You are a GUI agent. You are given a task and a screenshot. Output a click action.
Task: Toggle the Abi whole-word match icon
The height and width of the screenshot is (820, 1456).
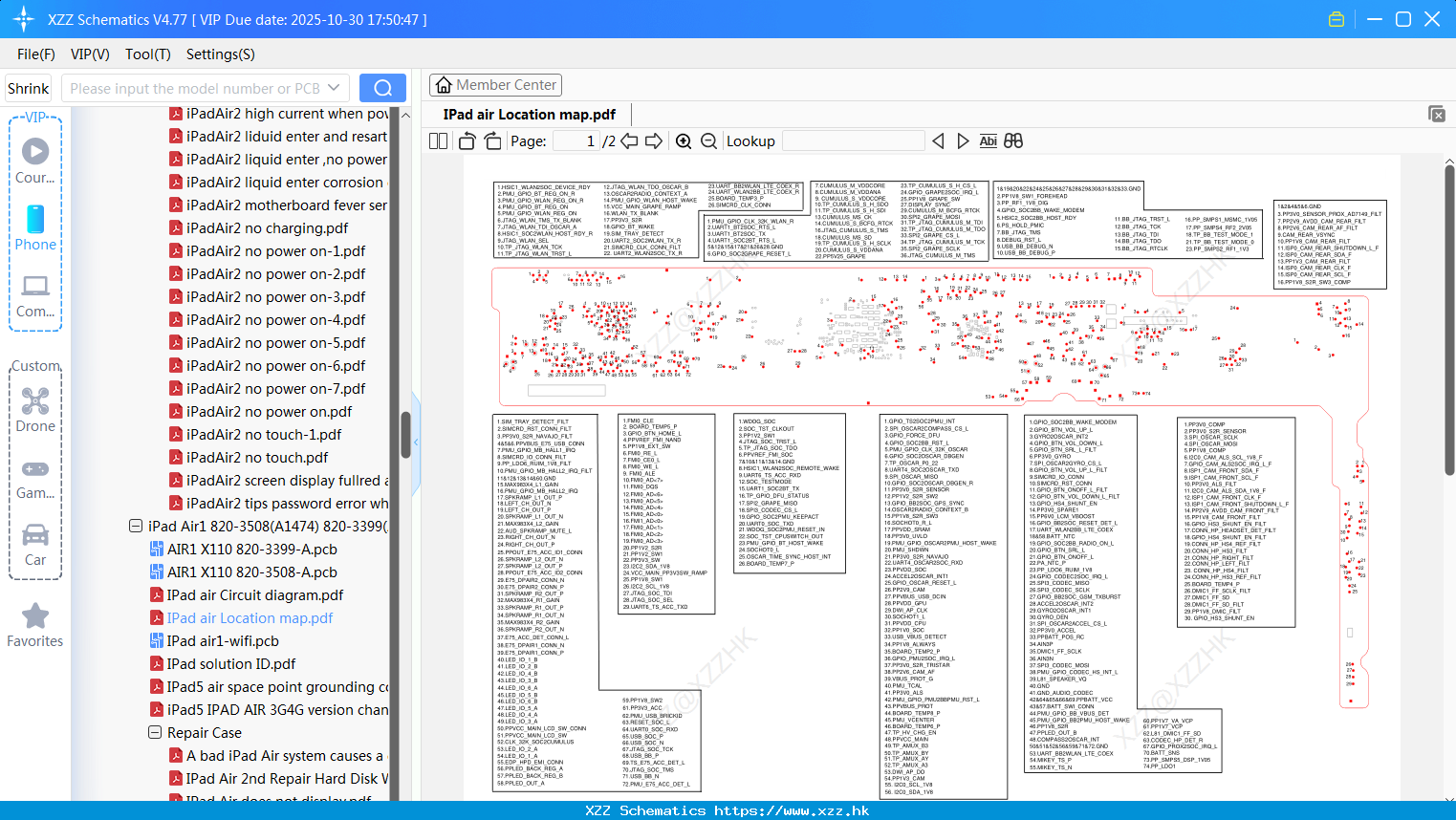click(988, 141)
